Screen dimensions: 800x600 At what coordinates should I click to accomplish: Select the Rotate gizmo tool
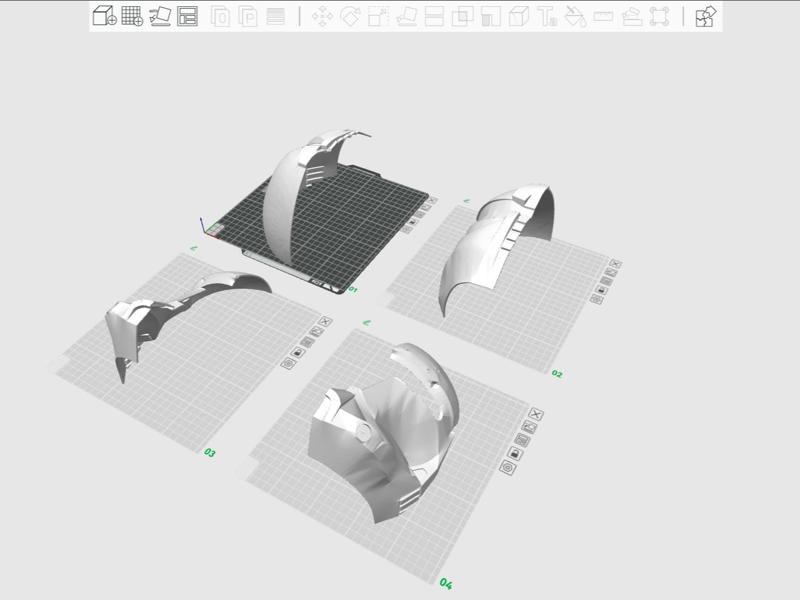click(x=351, y=16)
